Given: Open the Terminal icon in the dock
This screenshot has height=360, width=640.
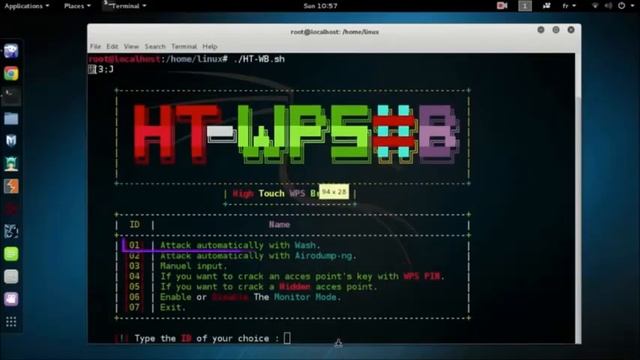Looking at the screenshot, I should pyautogui.click(x=11, y=96).
